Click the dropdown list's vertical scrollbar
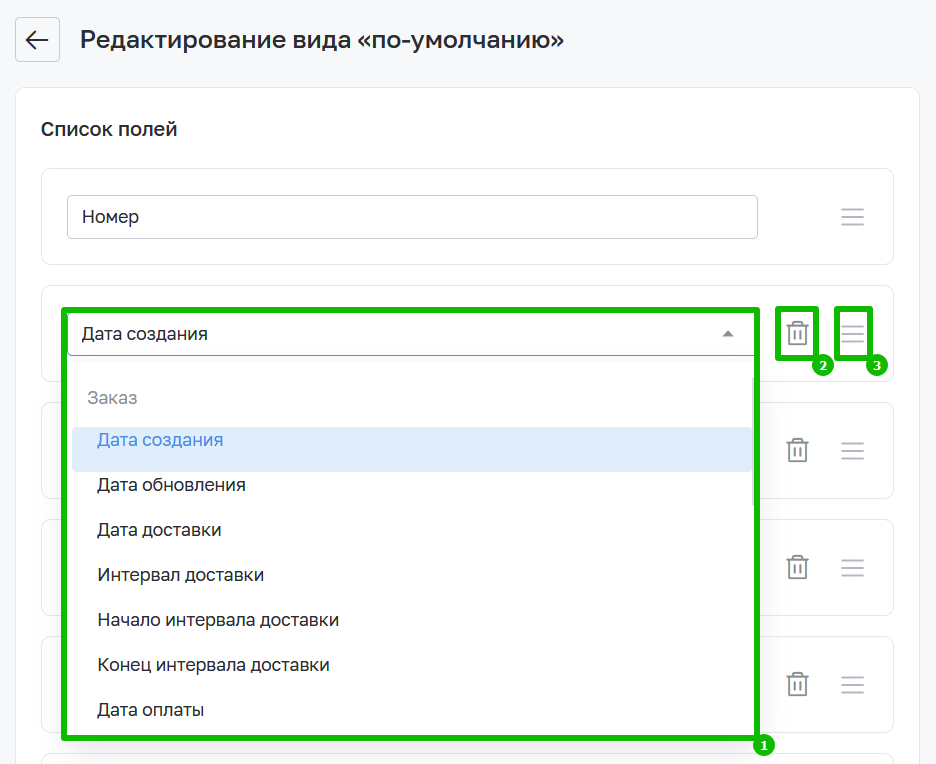The height and width of the screenshot is (764, 936). pyautogui.click(x=754, y=442)
